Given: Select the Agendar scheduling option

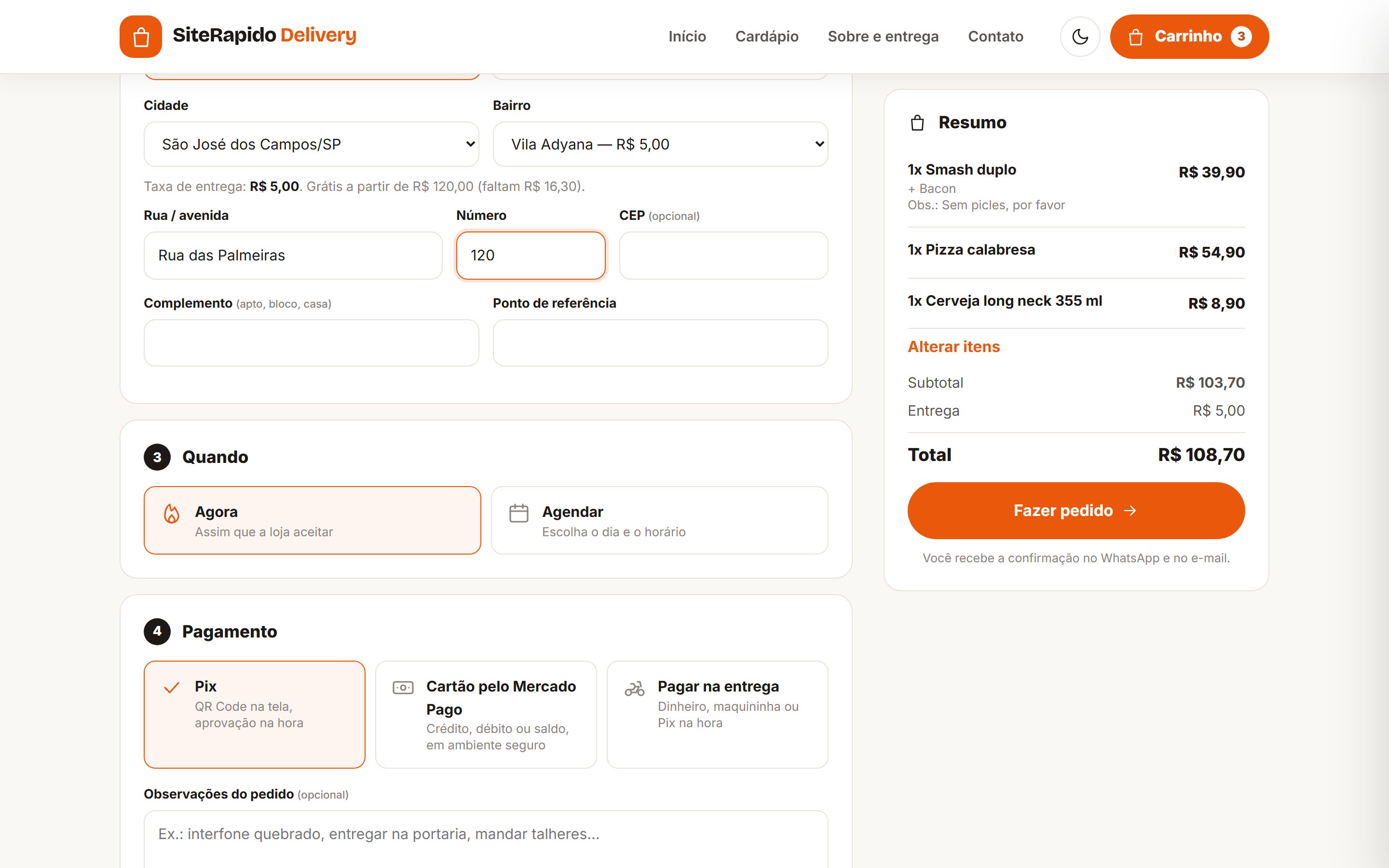Looking at the screenshot, I should point(659,520).
